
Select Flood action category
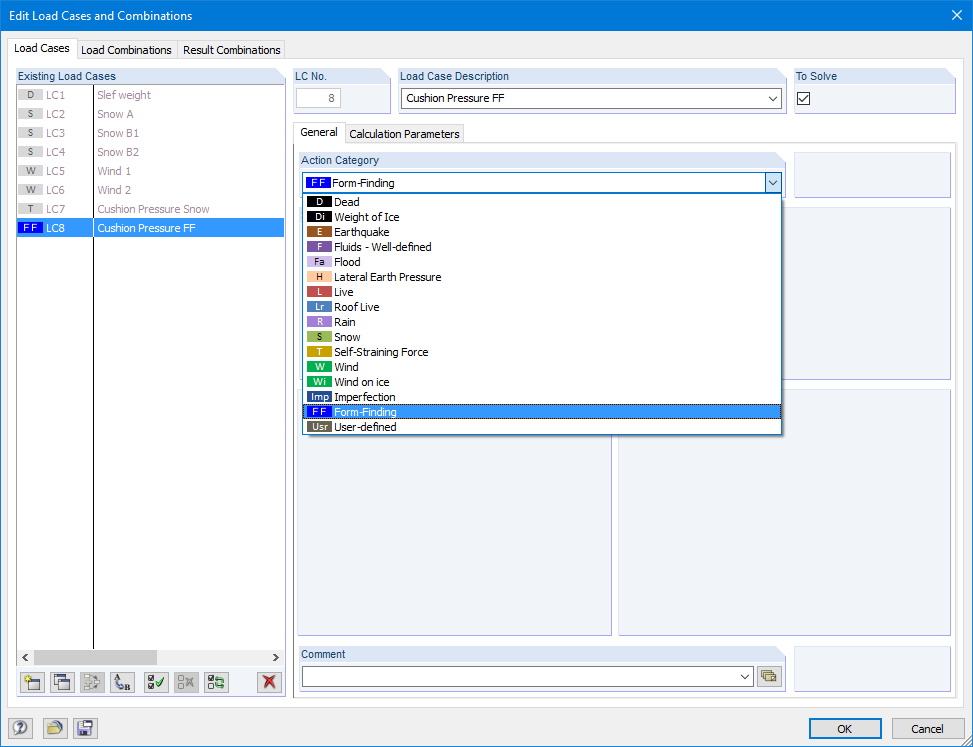(x=542, y=262)
